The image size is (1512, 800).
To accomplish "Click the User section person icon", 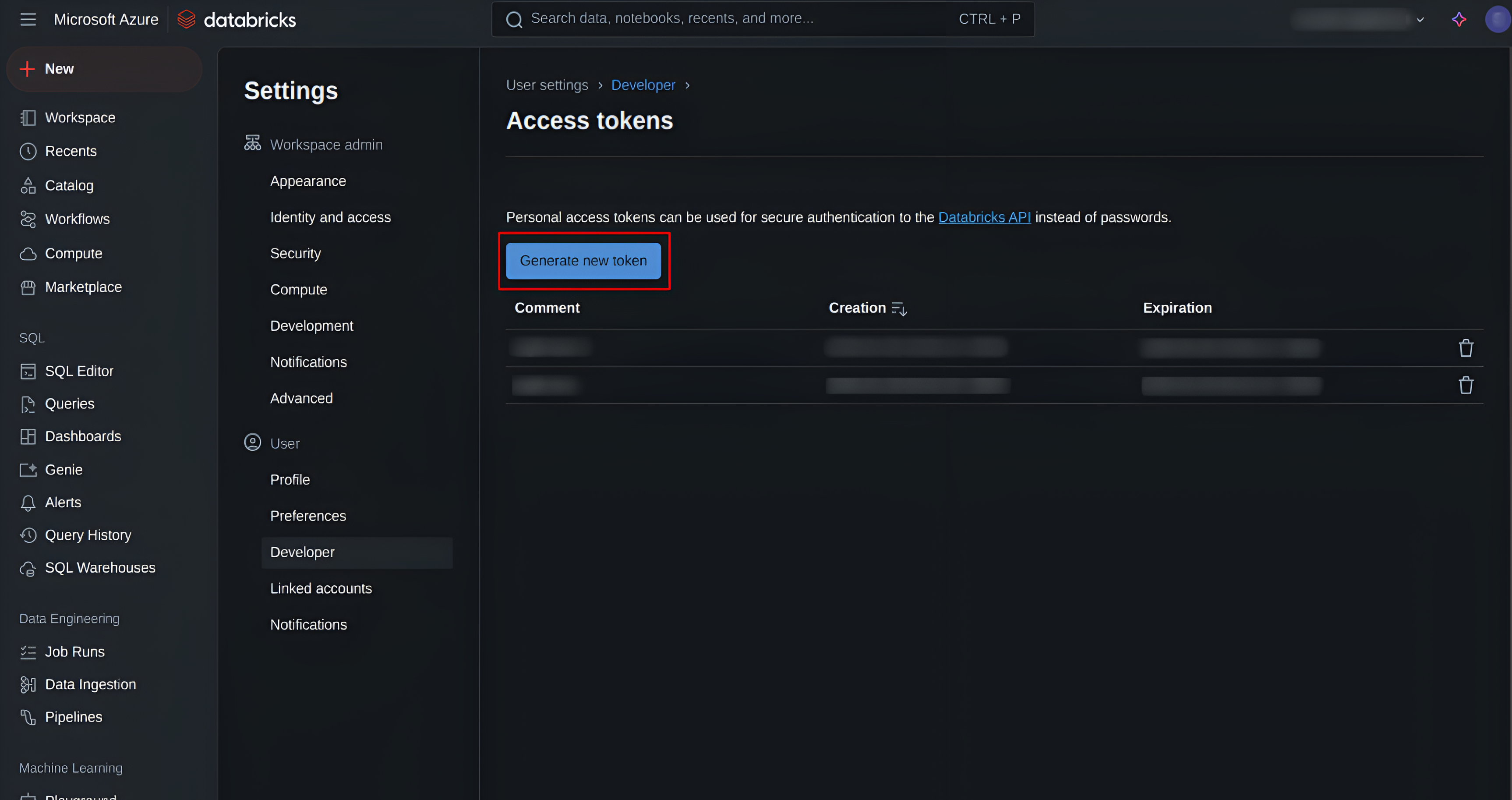I will click(x=252, y=442).
